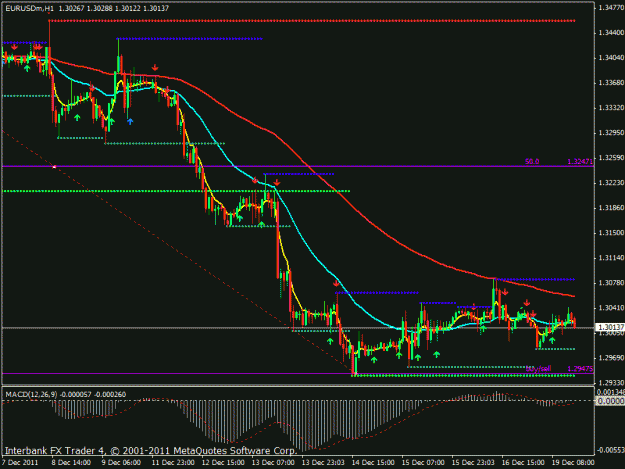This screenshot has width=625, height=469.
Task: Click the 1.33320 price axis value
Action: [x=611, y=108]
